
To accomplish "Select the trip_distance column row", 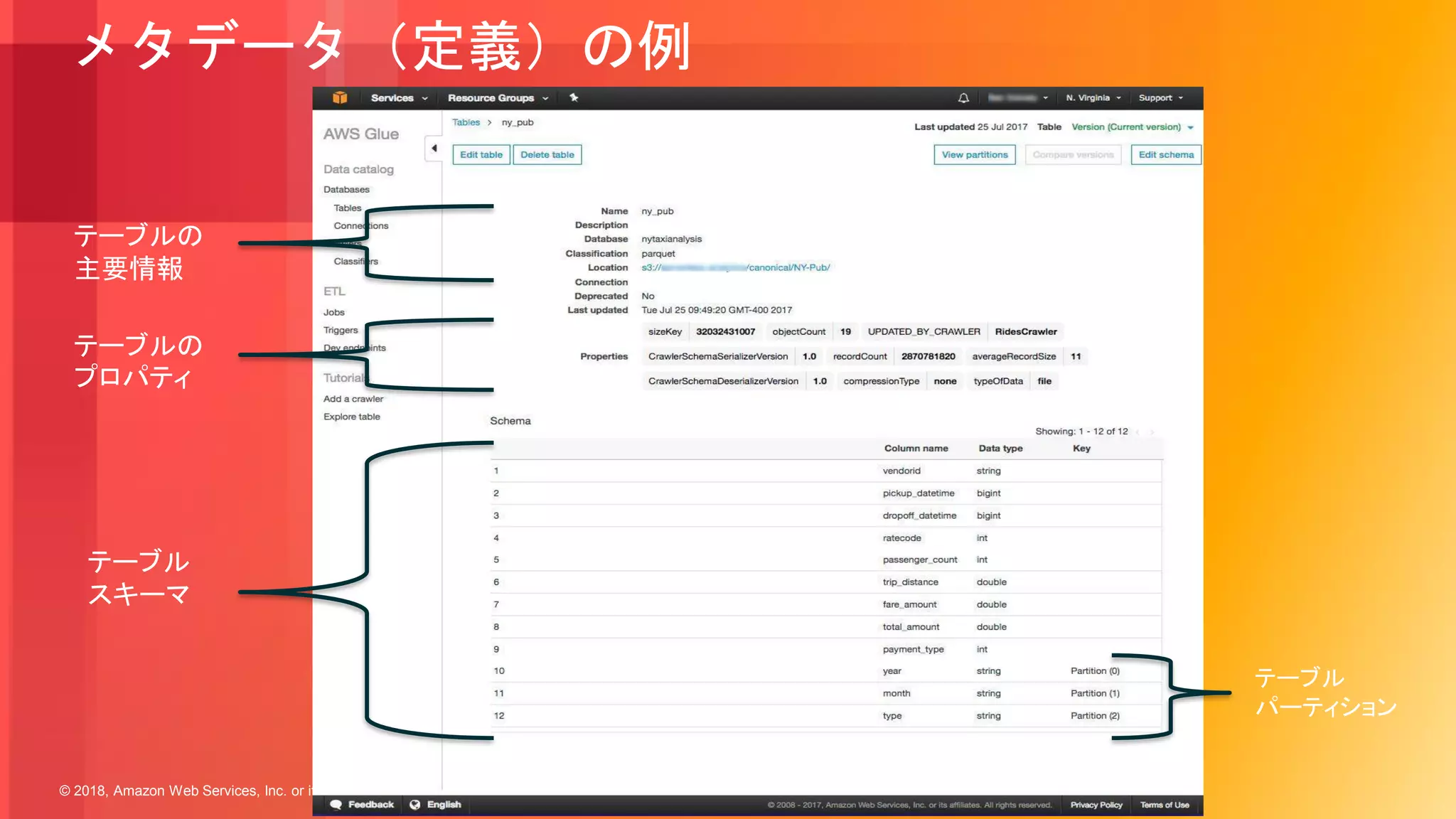I will pyautogui.click(x=826, y=582).
